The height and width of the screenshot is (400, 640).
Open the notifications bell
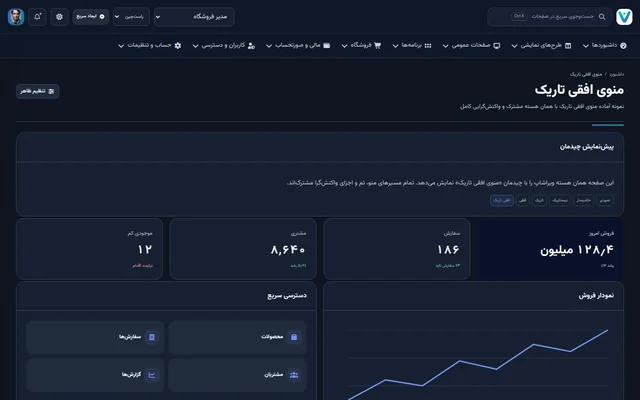[x=38, y=17]
